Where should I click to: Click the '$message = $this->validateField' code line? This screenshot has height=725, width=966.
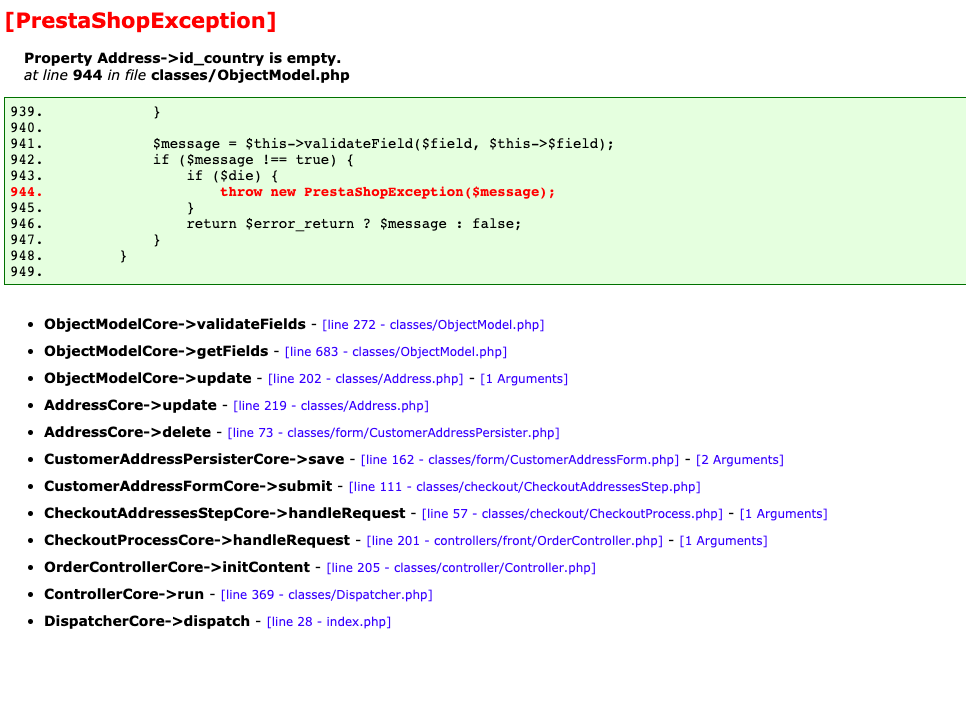tap(383, 144)
